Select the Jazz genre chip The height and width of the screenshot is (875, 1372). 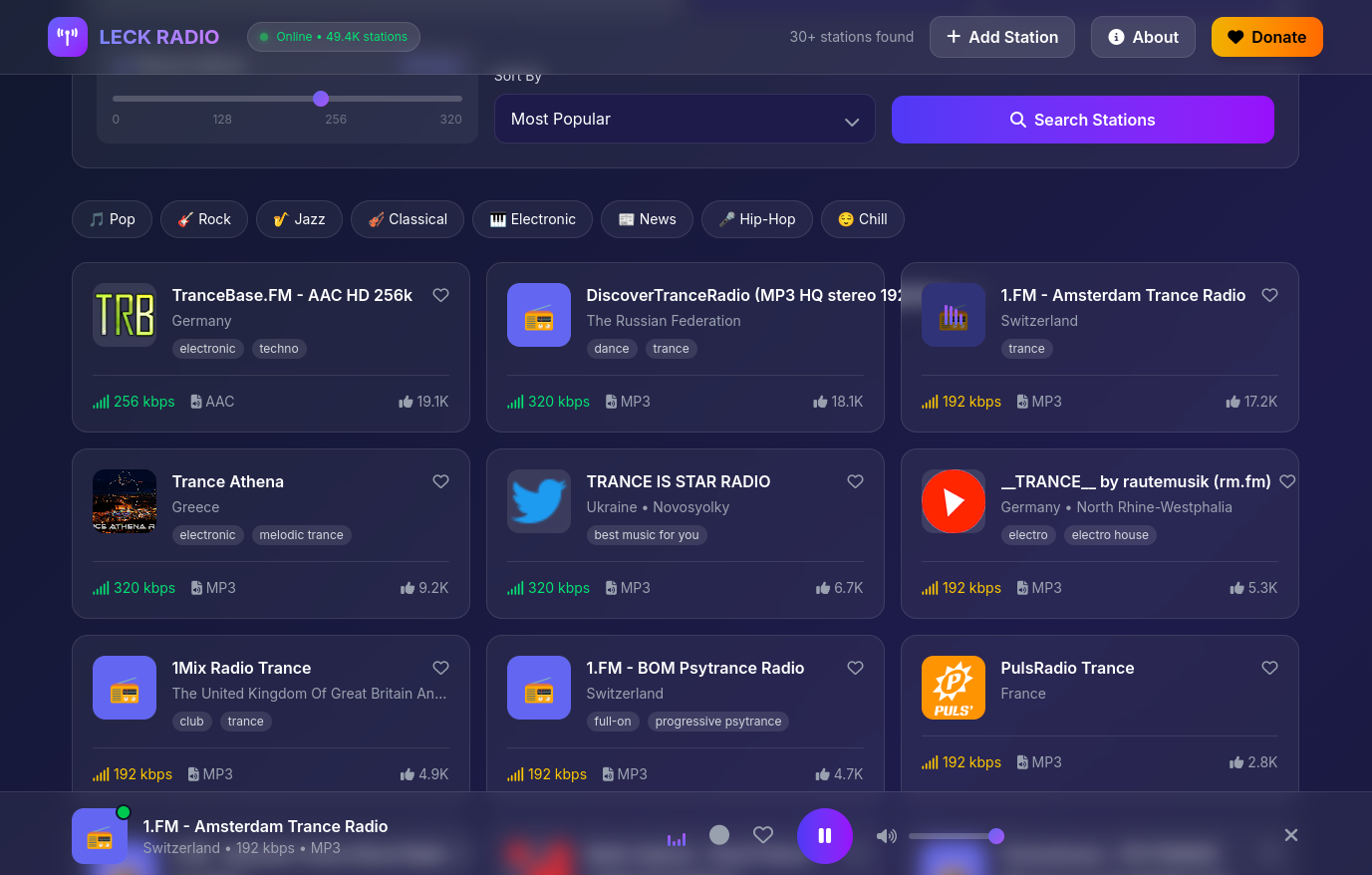[299, 219]
